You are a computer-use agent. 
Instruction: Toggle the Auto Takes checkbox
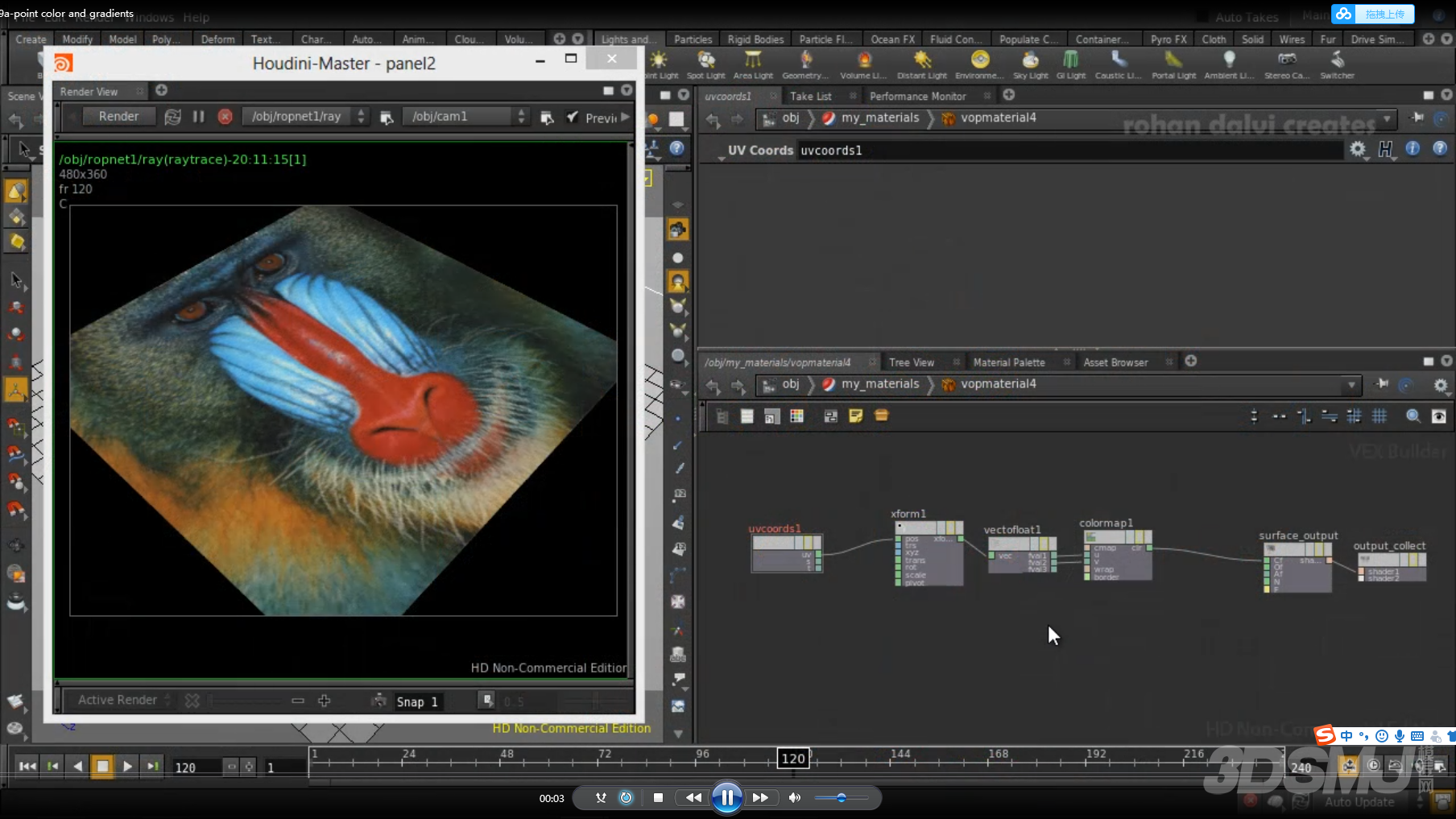1202,16
